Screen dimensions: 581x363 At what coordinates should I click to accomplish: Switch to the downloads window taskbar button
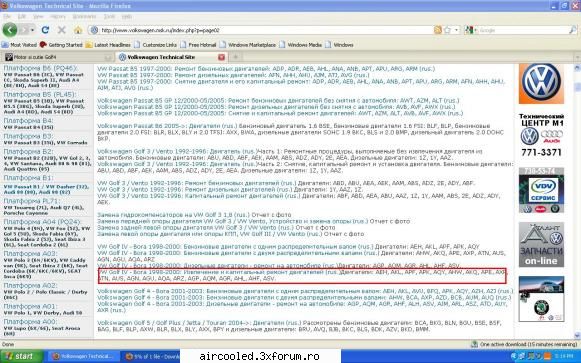point(151,356)
